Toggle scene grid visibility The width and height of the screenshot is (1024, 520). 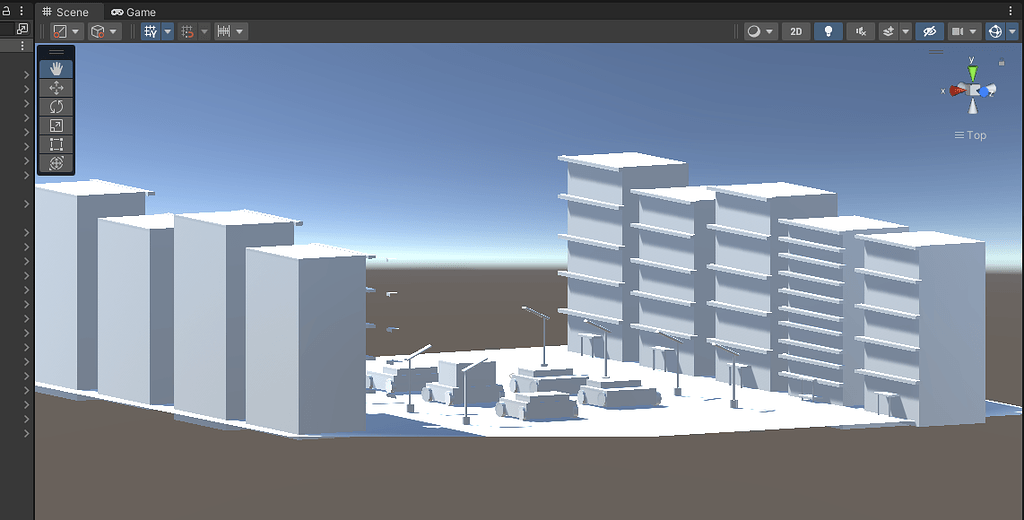pos(151,31)
